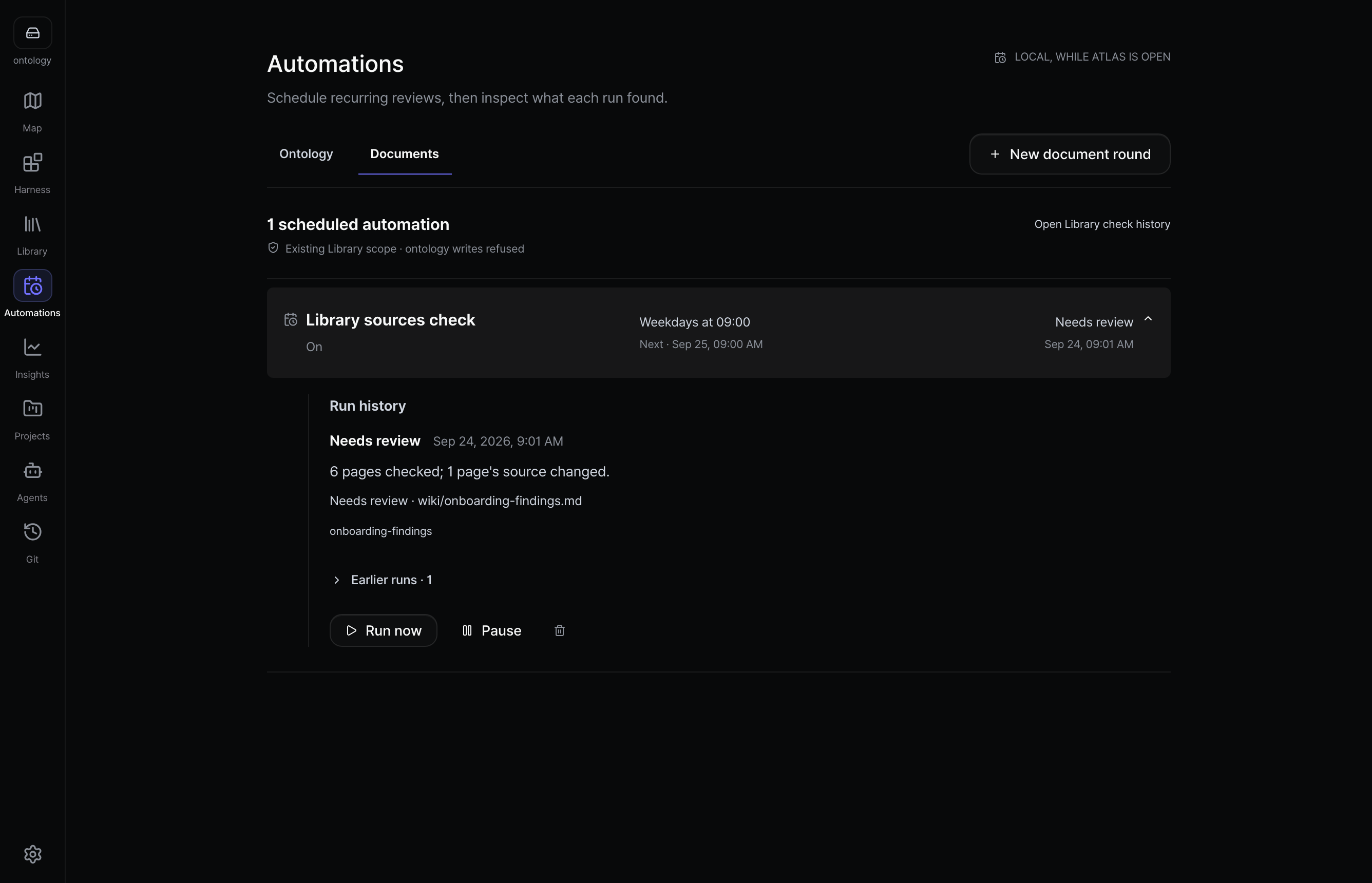Click '1 scheduled automation' heading
The image size is (1372, 883).
358,224
